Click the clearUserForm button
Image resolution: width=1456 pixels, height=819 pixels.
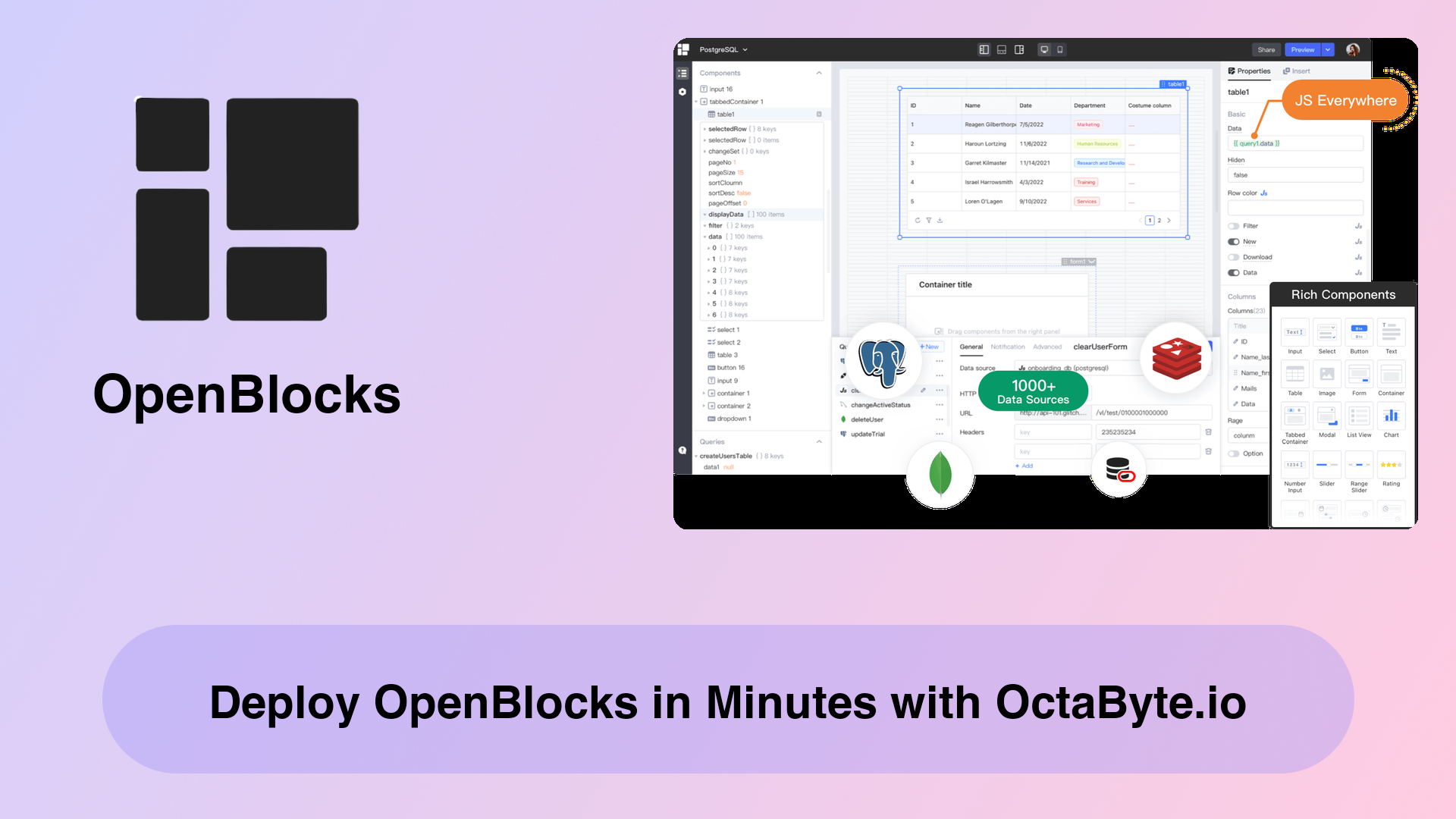click(x=1098, y=346)
